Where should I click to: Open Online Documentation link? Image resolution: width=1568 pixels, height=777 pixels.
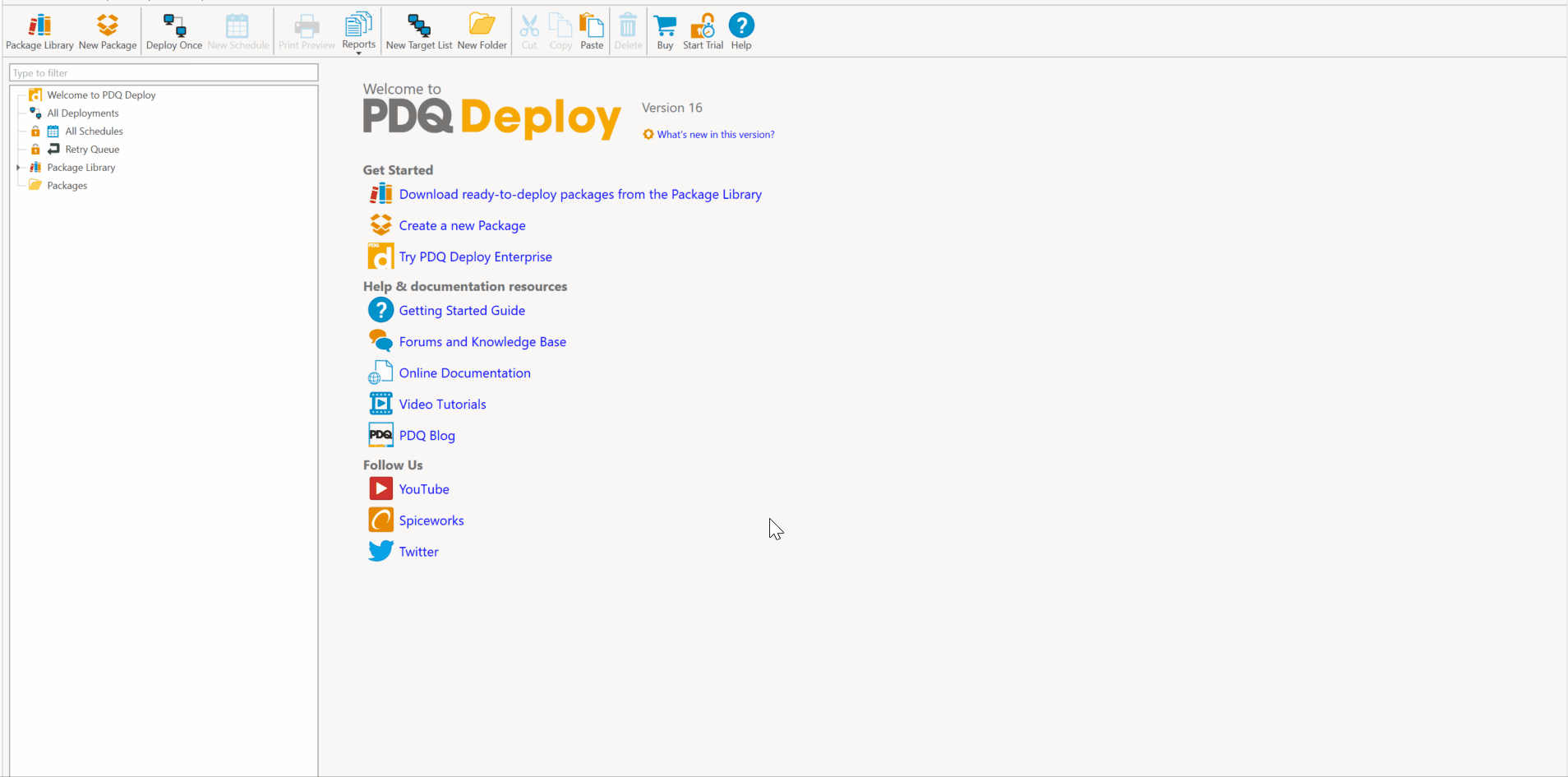click(x=464, y=373)
